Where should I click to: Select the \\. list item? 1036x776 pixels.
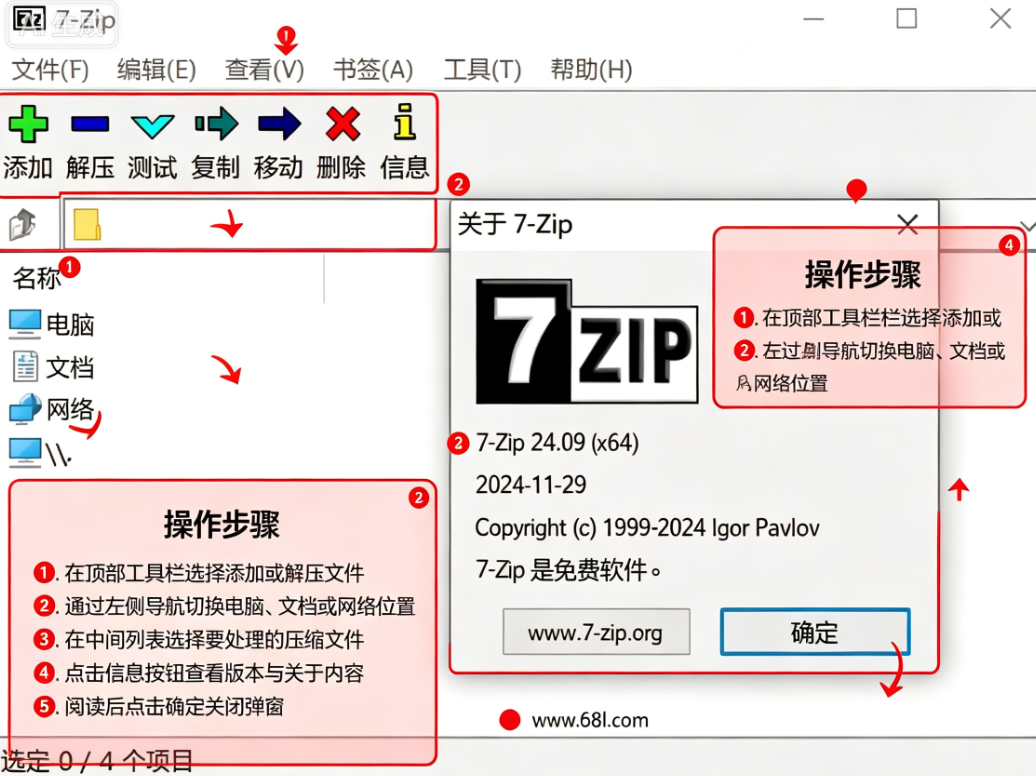click(41, 453)
